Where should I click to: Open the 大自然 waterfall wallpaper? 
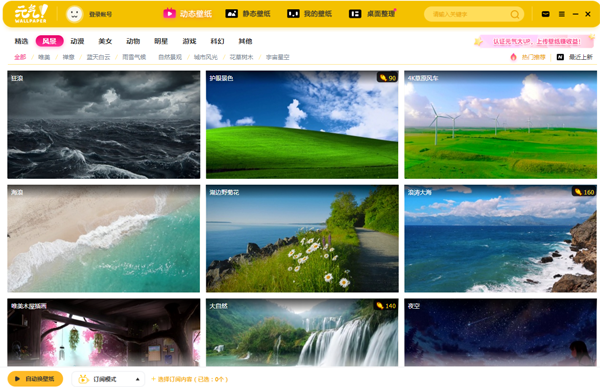pyautogui.click(x=302, y=332)
